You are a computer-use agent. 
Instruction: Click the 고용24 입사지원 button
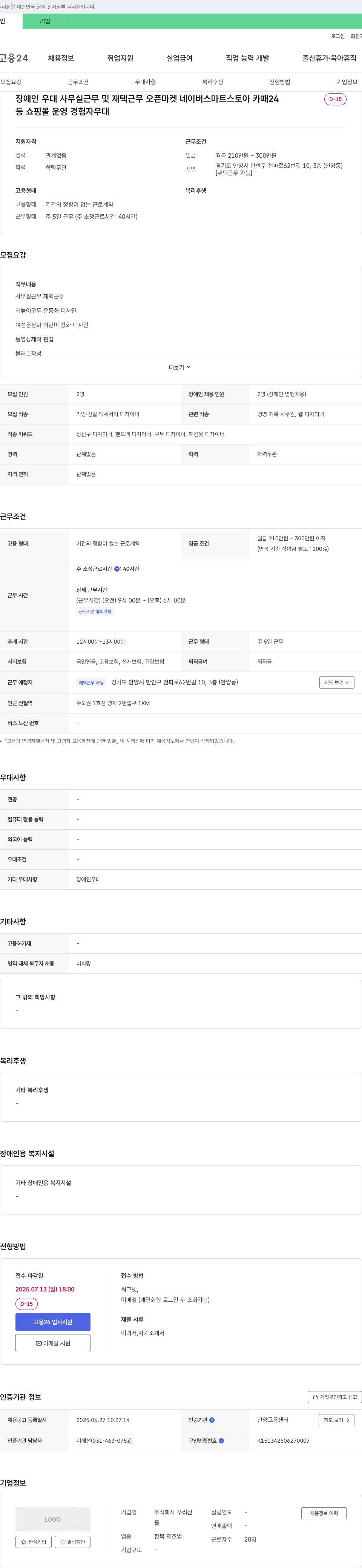pos(53,1322)
